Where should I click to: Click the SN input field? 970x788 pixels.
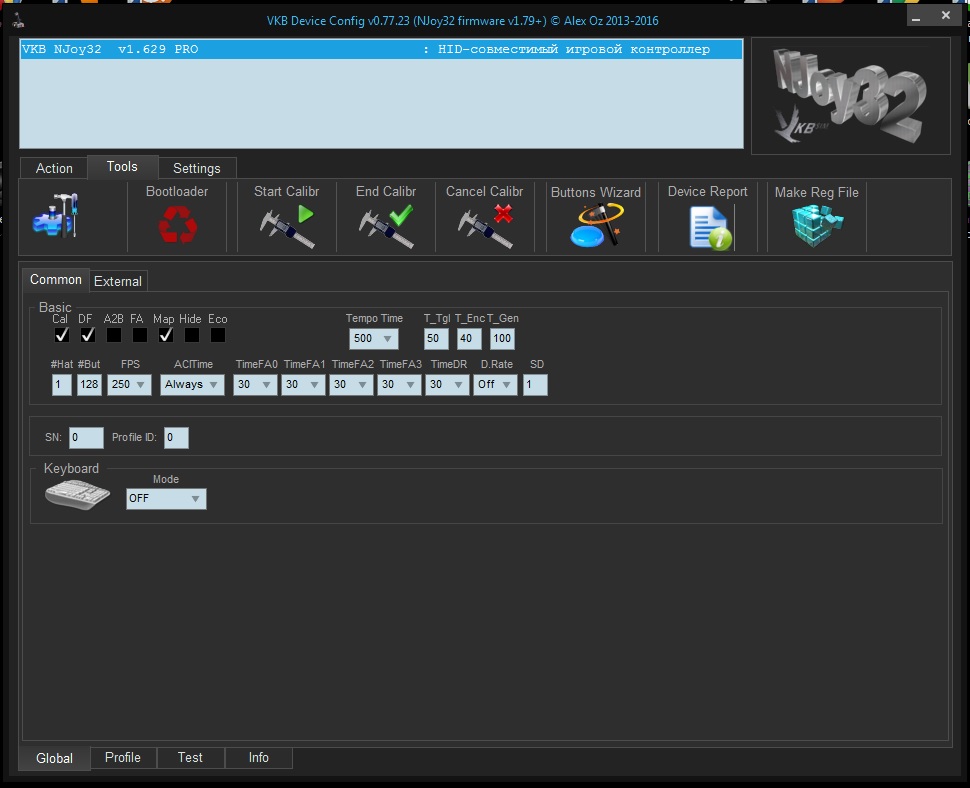coord(86,437)
